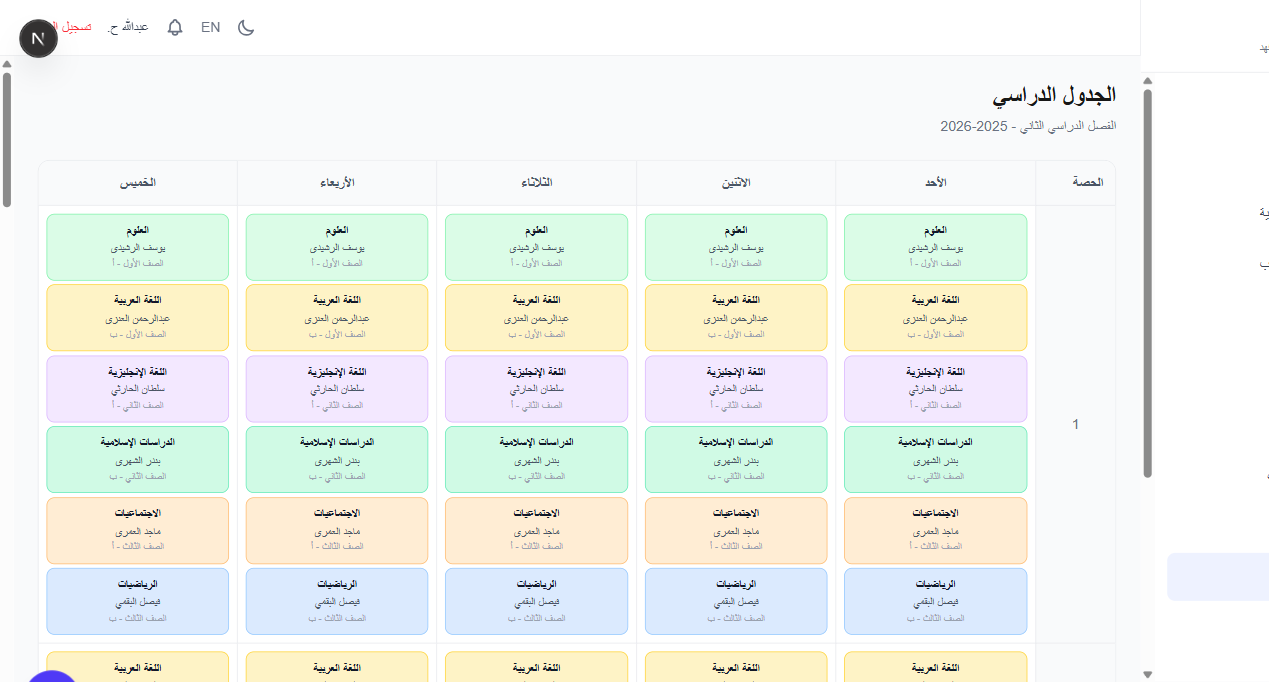Select the الأحد day column header

click(934, 182)
